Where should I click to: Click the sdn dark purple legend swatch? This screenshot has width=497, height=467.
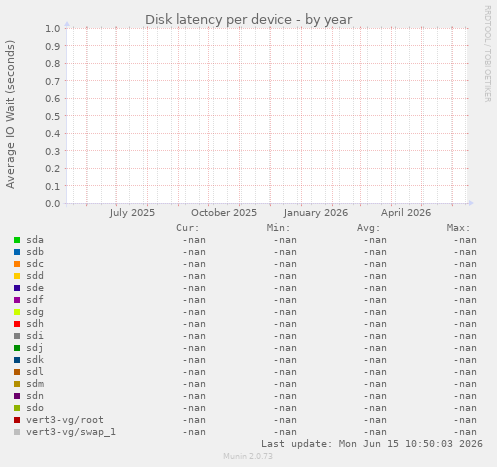17,396
